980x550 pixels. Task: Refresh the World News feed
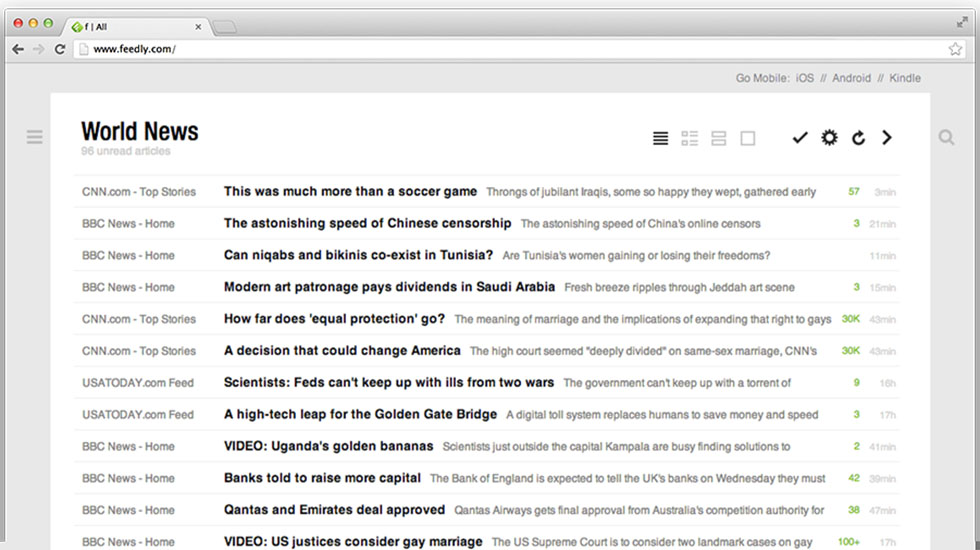[x=858, y=138]
